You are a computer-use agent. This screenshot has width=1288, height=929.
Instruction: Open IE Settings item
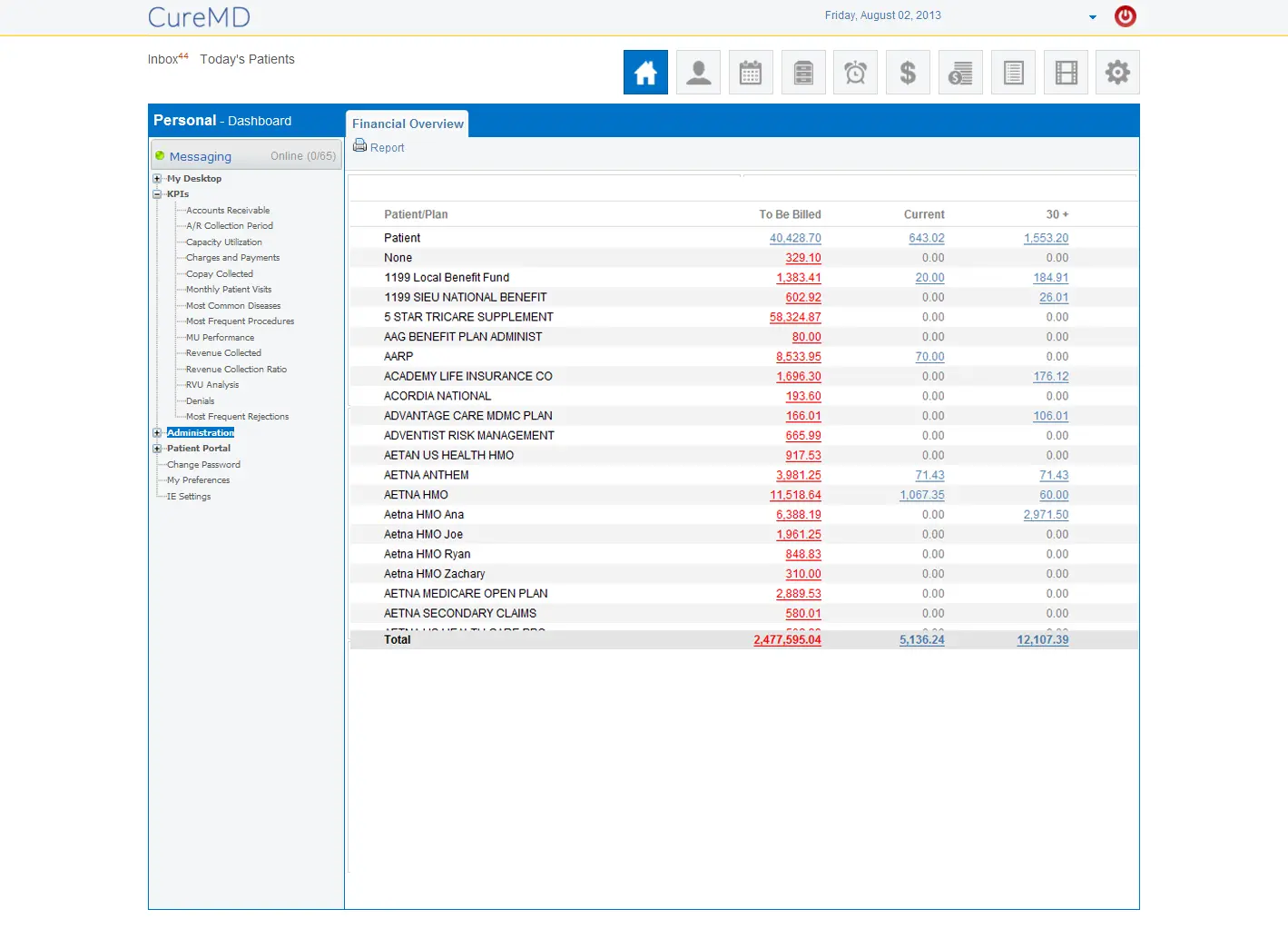click(189, 497)
